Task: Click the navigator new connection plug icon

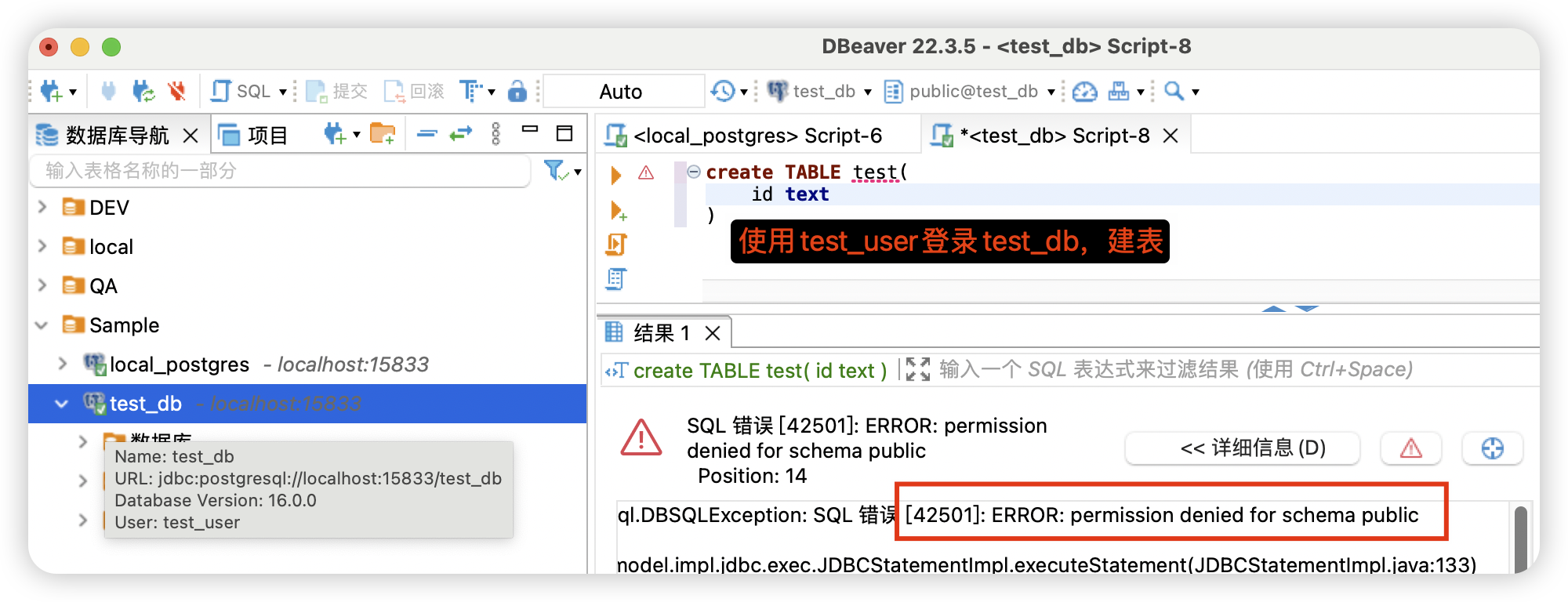Action: click(335, 134)
